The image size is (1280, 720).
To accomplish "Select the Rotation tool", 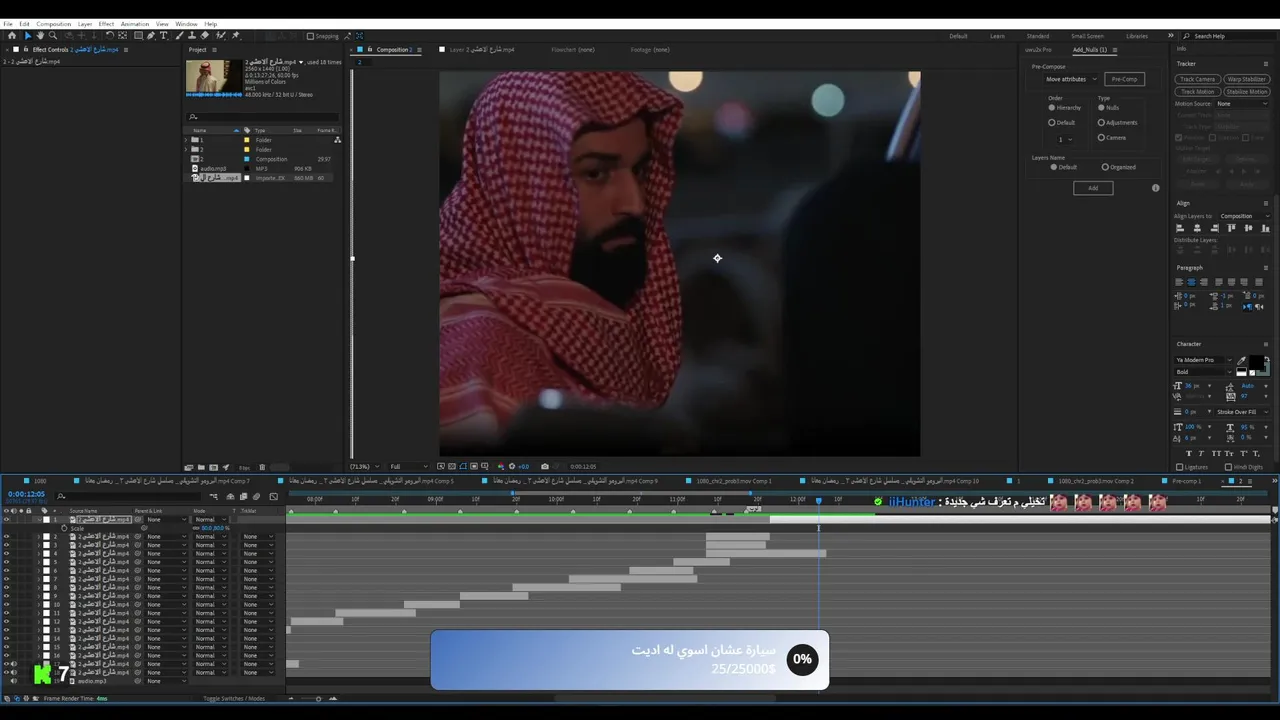I will click(109, 36).
